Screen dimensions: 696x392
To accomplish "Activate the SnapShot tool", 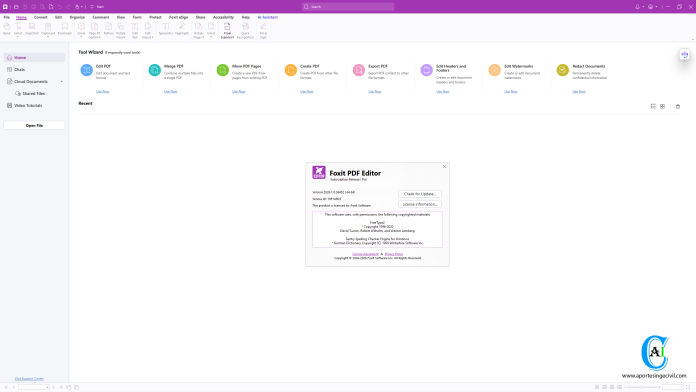I will tap(32, 29).
